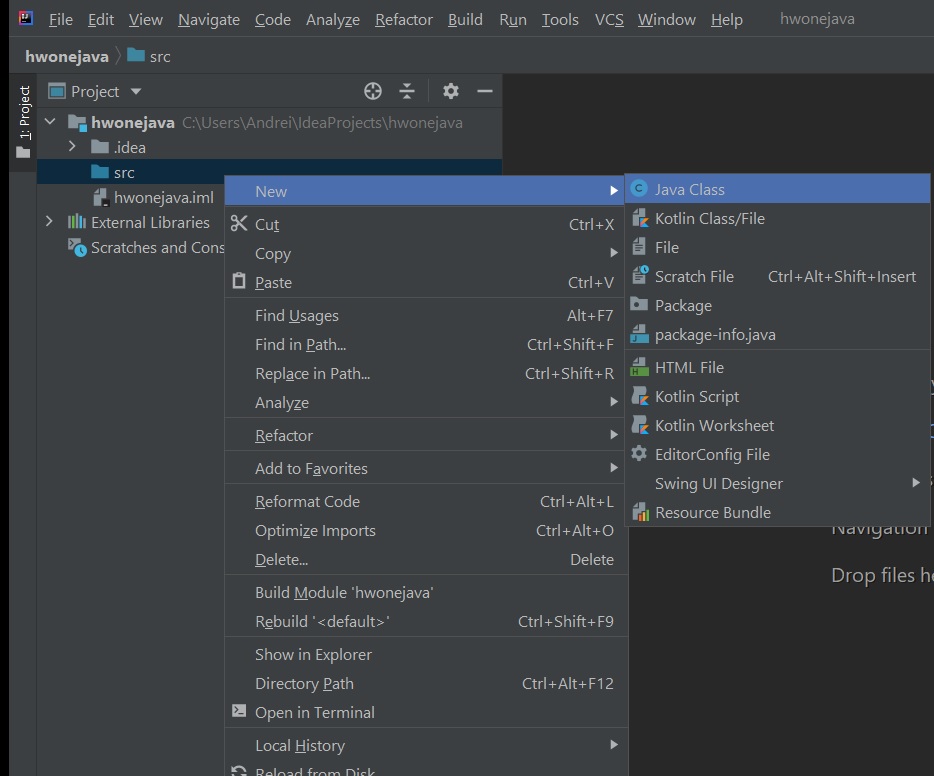Expand the Swing UI Designer submenu arrow
Screen dimensions: 934x776
(916, 482)
